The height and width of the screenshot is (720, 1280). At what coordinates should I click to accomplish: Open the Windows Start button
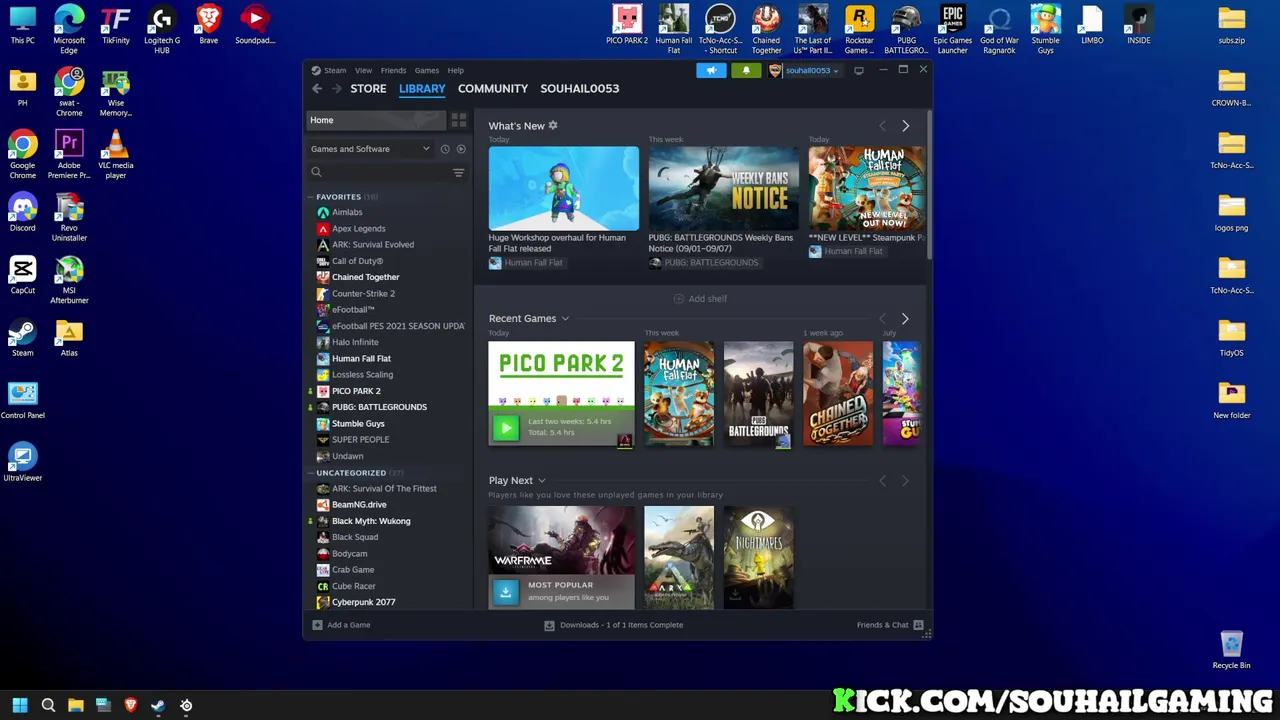(20, 705)
